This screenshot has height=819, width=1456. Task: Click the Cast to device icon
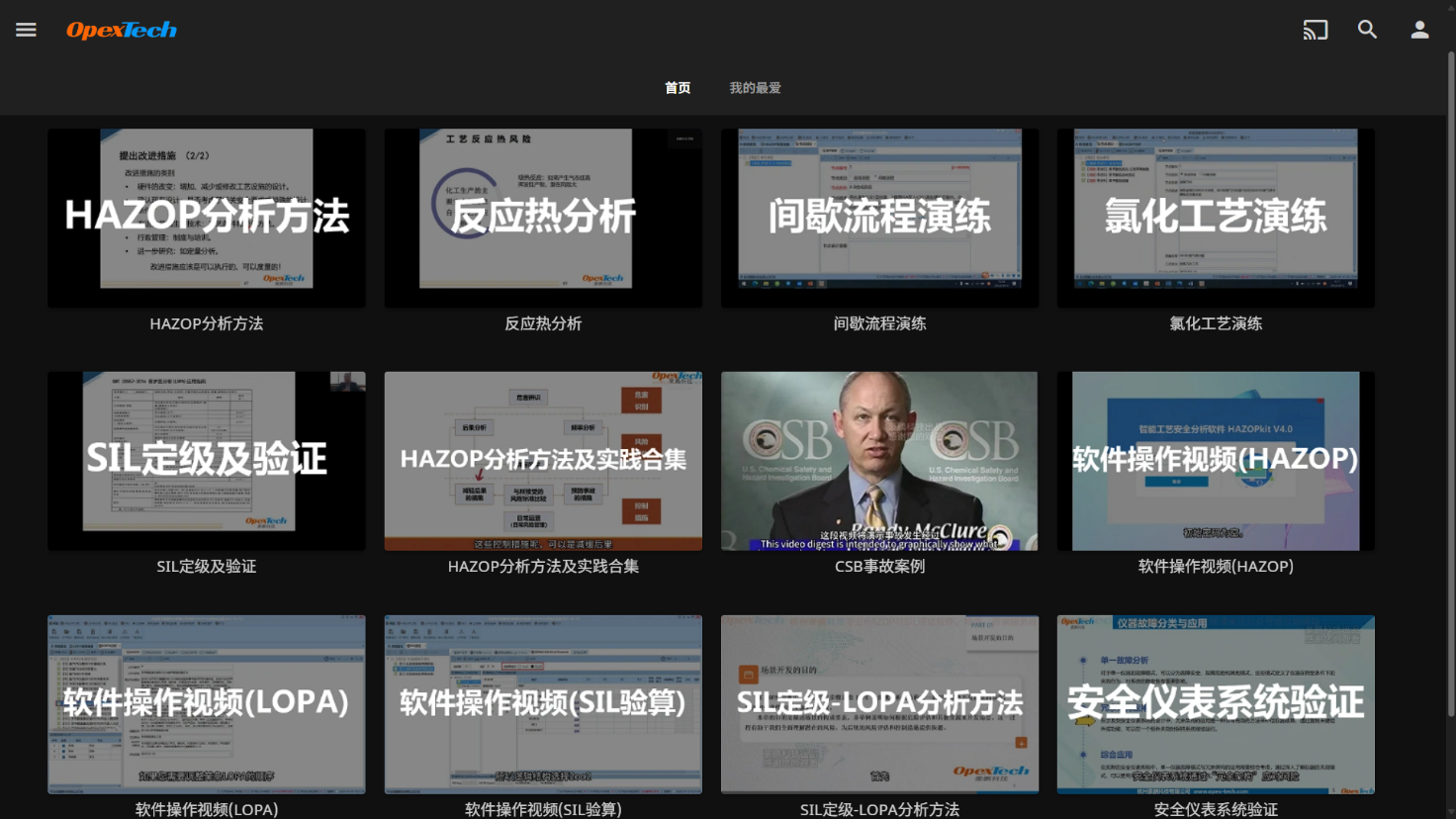[1315, 30]
